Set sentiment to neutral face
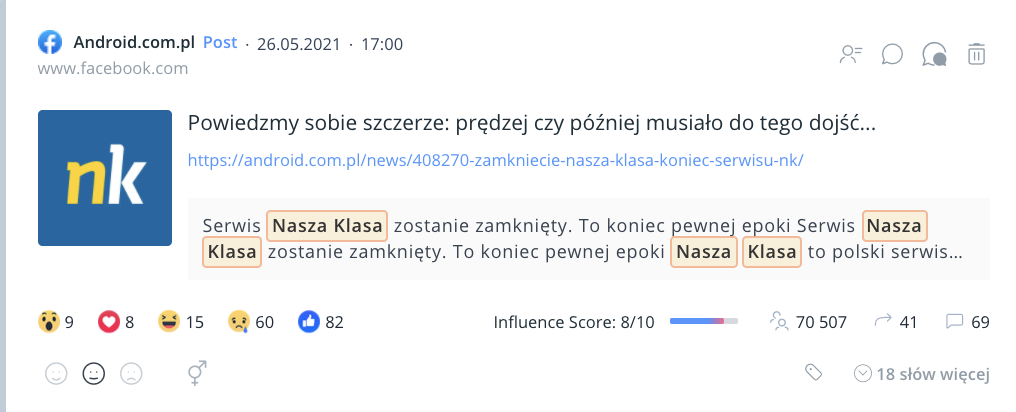1016x412 pixels. coord(94,374)
